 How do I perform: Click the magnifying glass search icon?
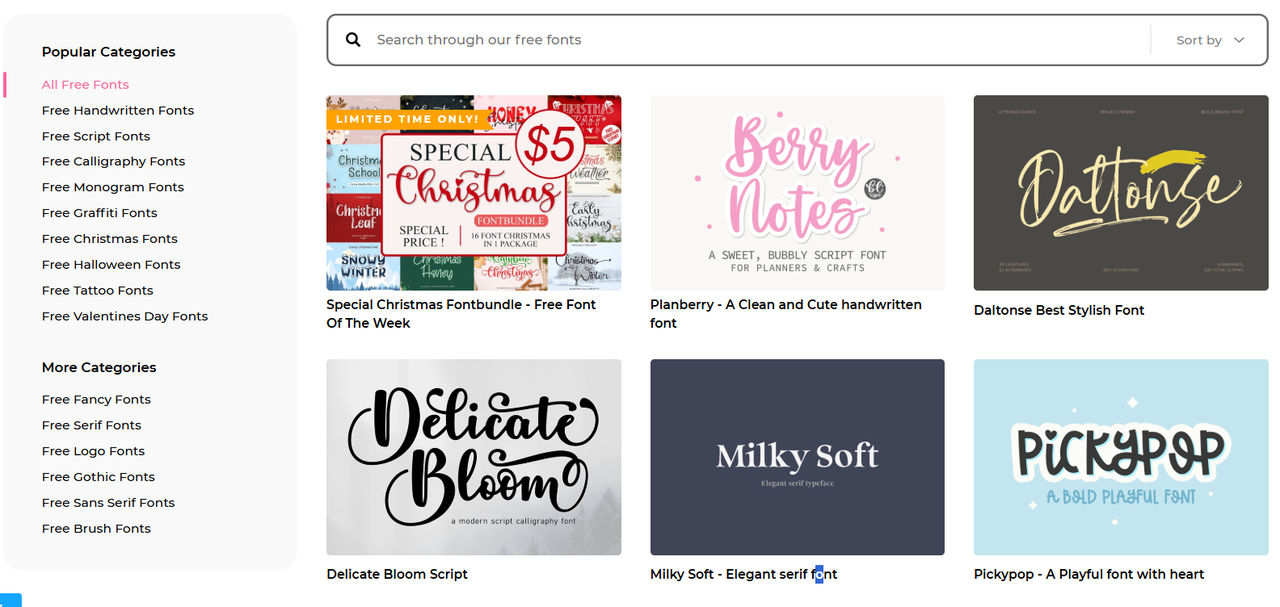click(x=353, y=40)
